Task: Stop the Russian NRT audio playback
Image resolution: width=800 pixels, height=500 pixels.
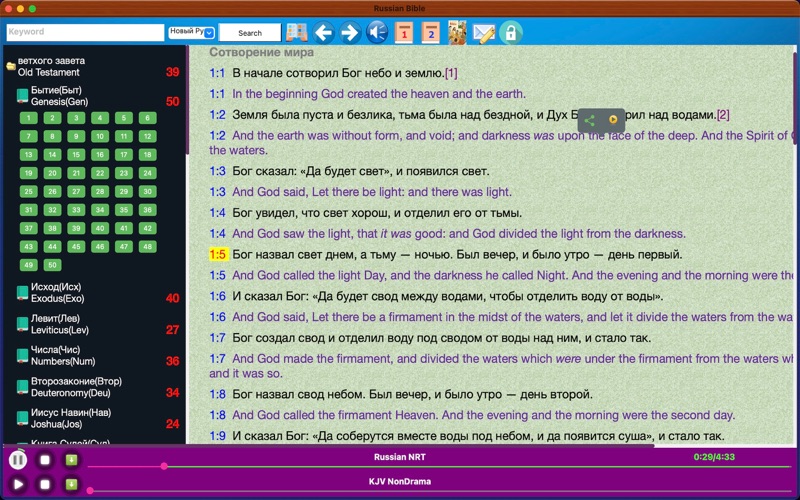Action: pyautogui.click(x=45, y=460)
